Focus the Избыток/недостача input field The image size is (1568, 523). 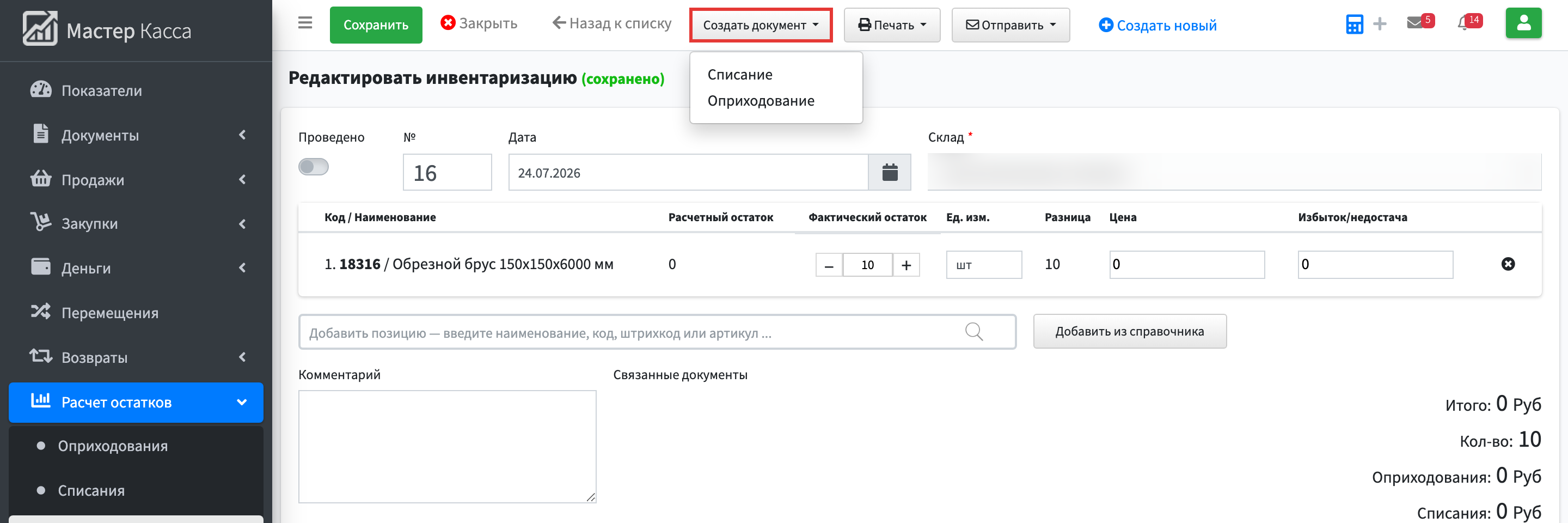tap(1376, 265)
